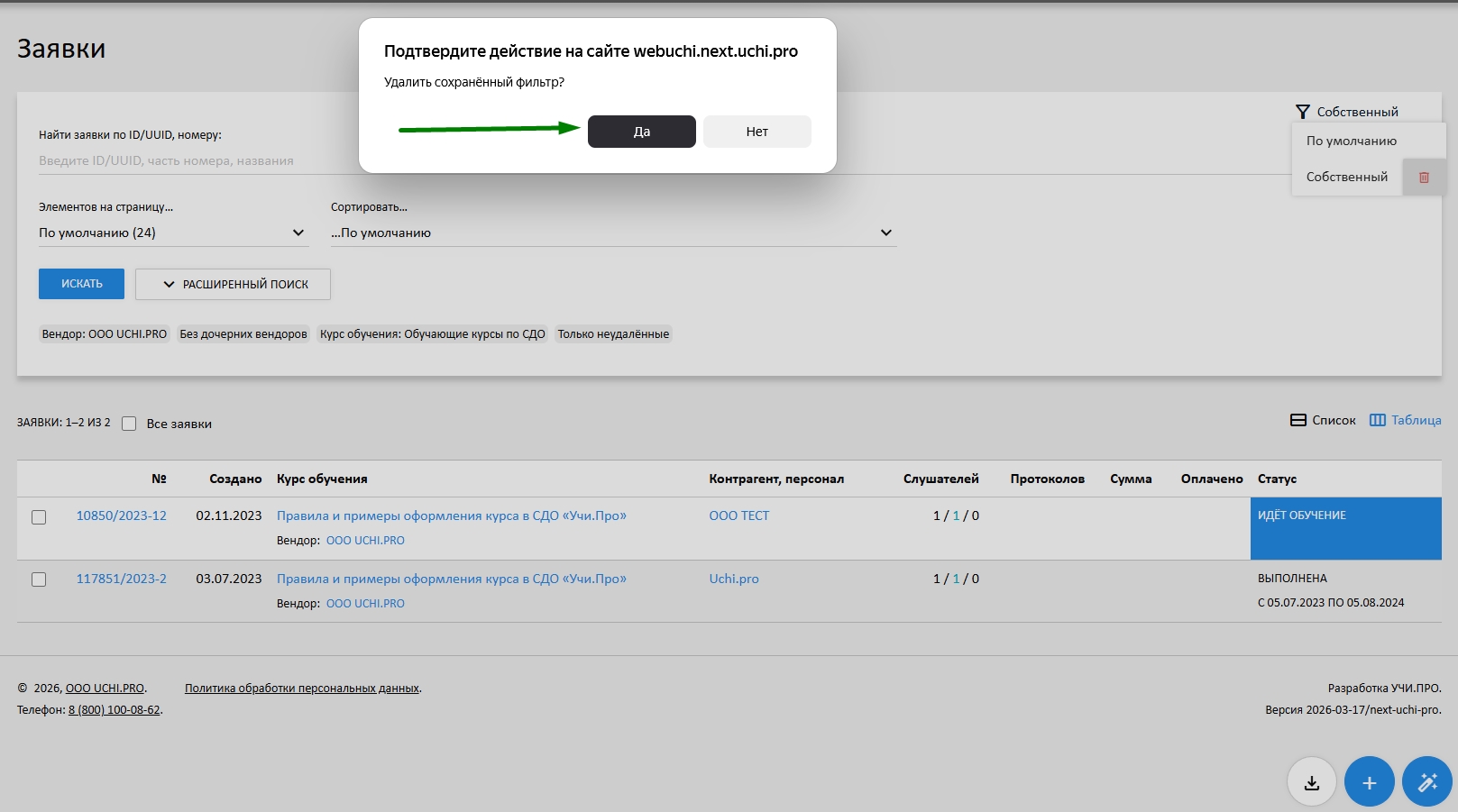The height and width of the screenshot is (812, 1458).
Task: Click the red trash icon beside Собственный filter
Action: point(1424,178)
